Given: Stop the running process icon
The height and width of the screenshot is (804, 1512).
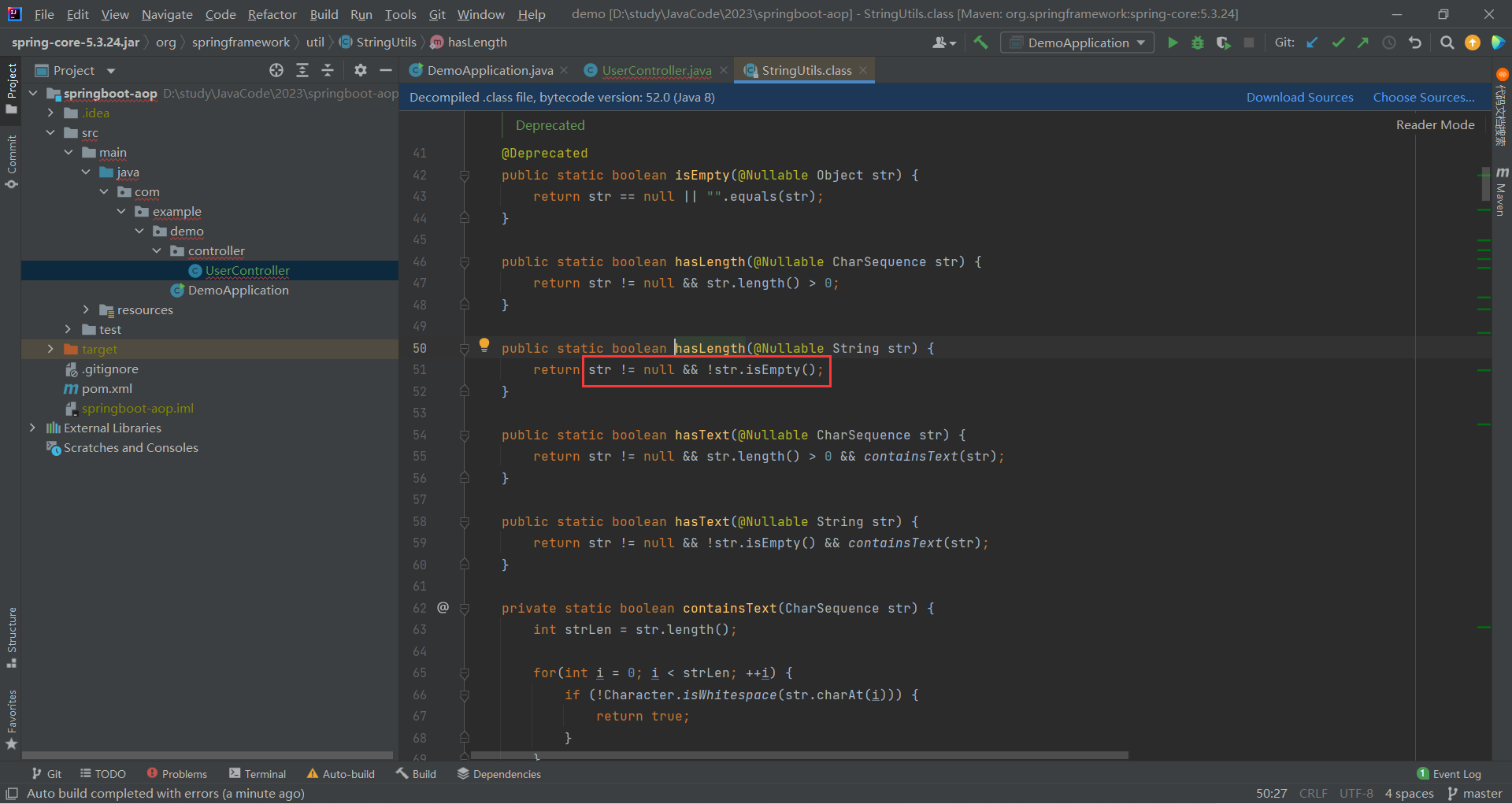Looking at the screenshot, I should 1249,43.
